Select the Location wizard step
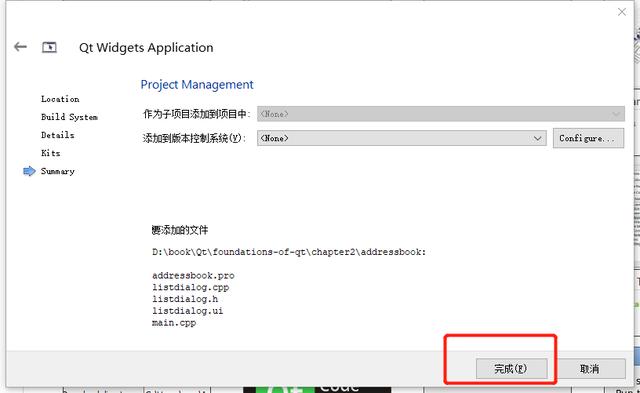This screenshot has width=640, height=393. (x=60, y=99)
